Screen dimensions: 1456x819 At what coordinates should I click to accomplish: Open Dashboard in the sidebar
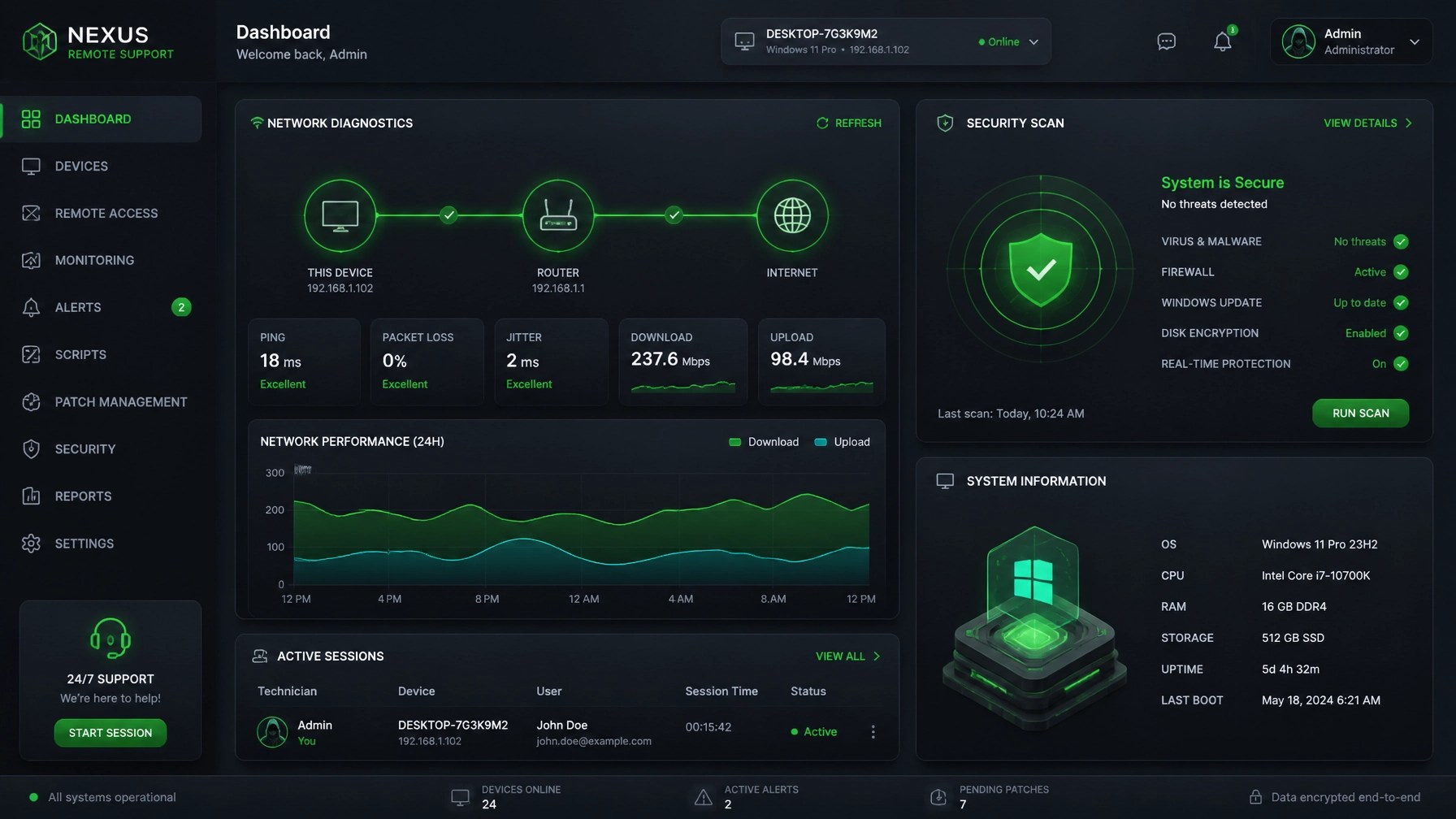(x=102, y=119)
